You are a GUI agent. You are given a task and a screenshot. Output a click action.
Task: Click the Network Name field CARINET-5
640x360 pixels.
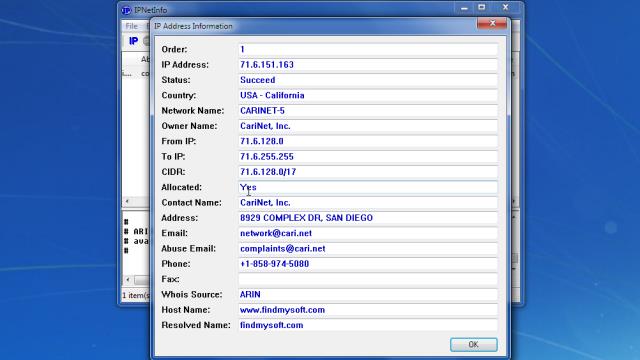368,111
